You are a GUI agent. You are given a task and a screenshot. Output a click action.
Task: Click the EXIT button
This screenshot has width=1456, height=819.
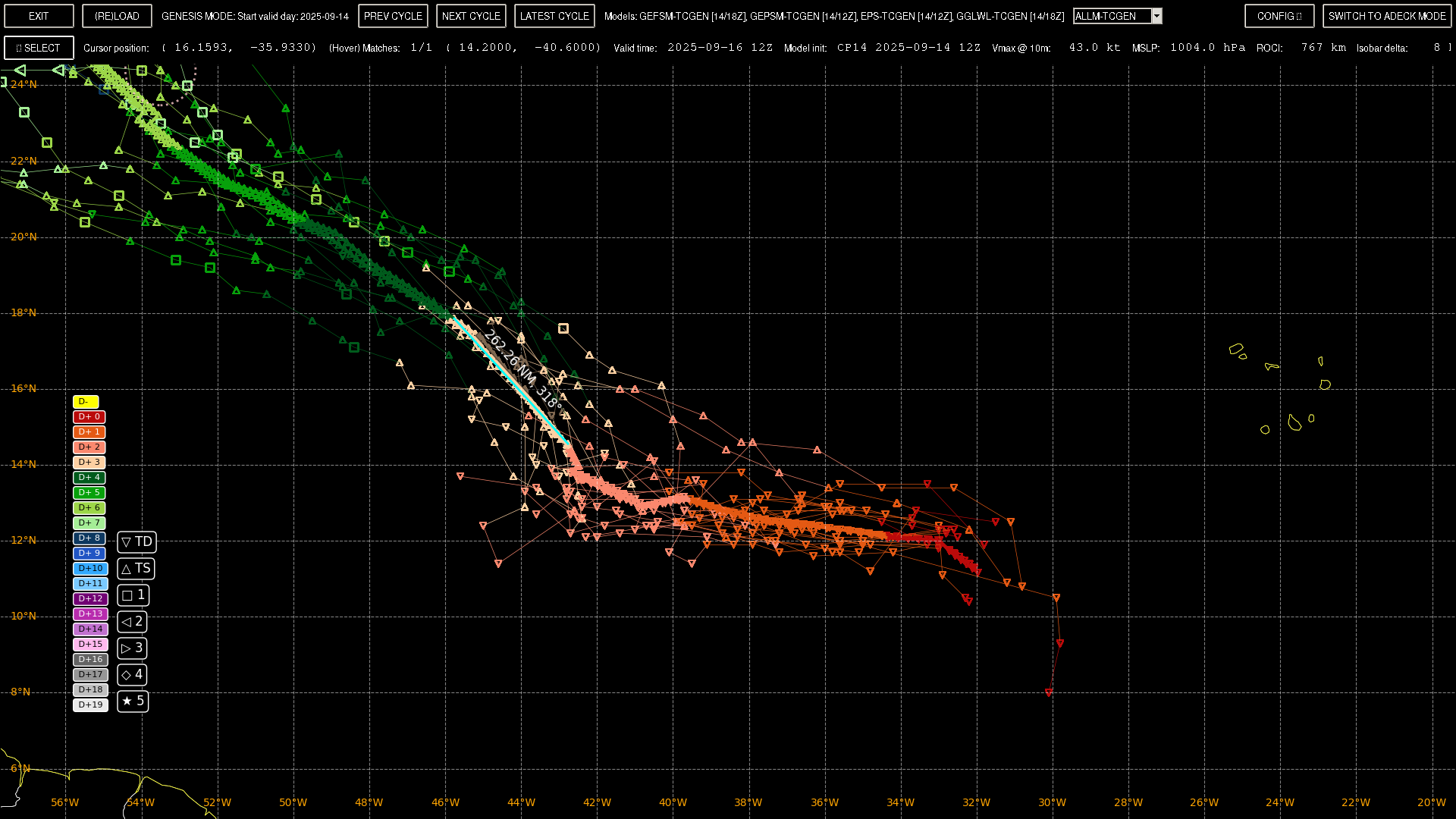pos(39,16)
